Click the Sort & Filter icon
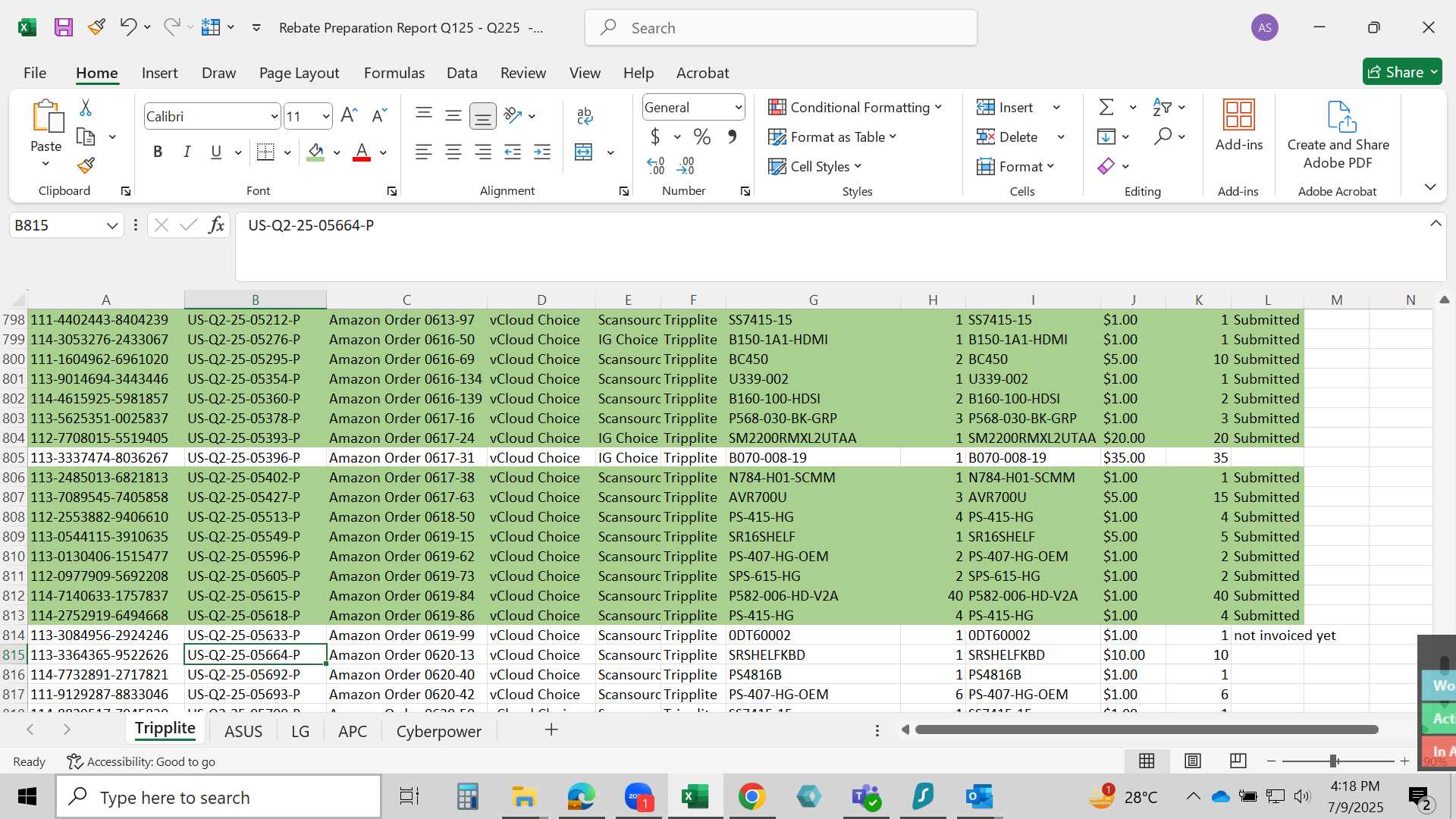The width and height of the screenshot is (1456, 819). pos(1162,107)
